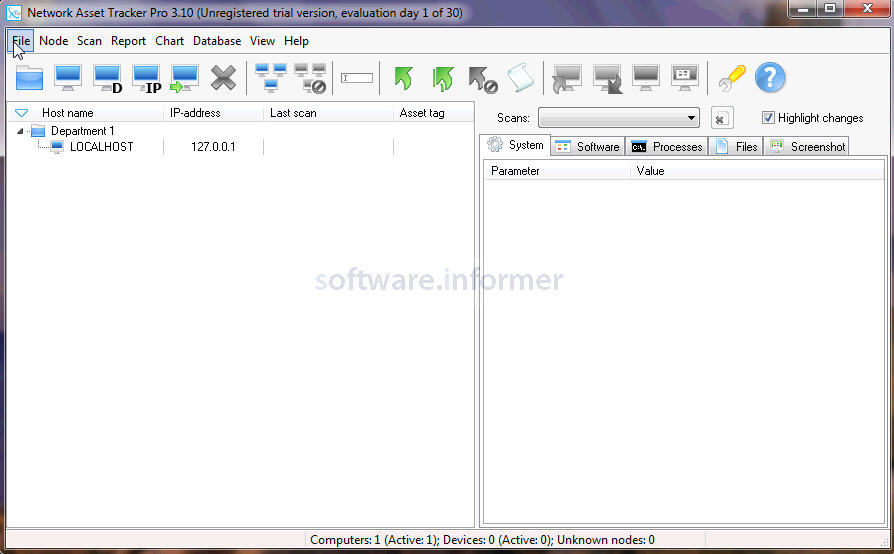This screenshot has width=894, height=554.
Task: Click the blue triangle sort icon in header
Action: pyautogui.click(x=21, y=113)
